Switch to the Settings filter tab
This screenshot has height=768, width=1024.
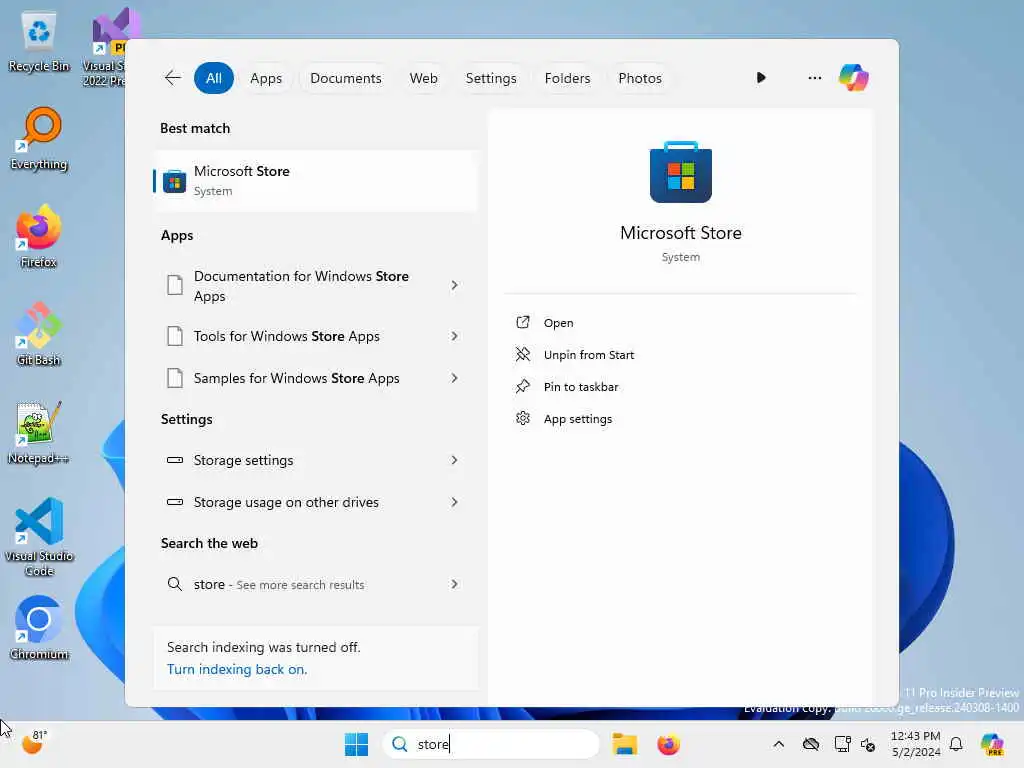(x=490, y=78)
